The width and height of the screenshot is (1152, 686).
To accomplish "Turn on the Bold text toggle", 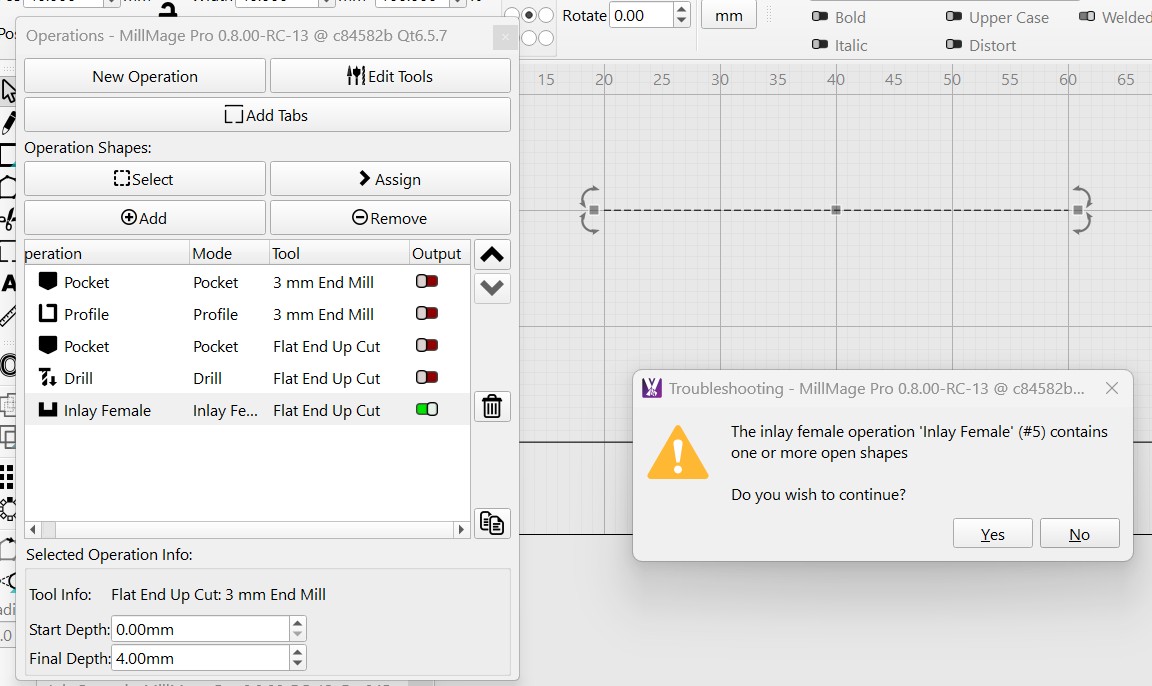I will [x=820, y=17].
